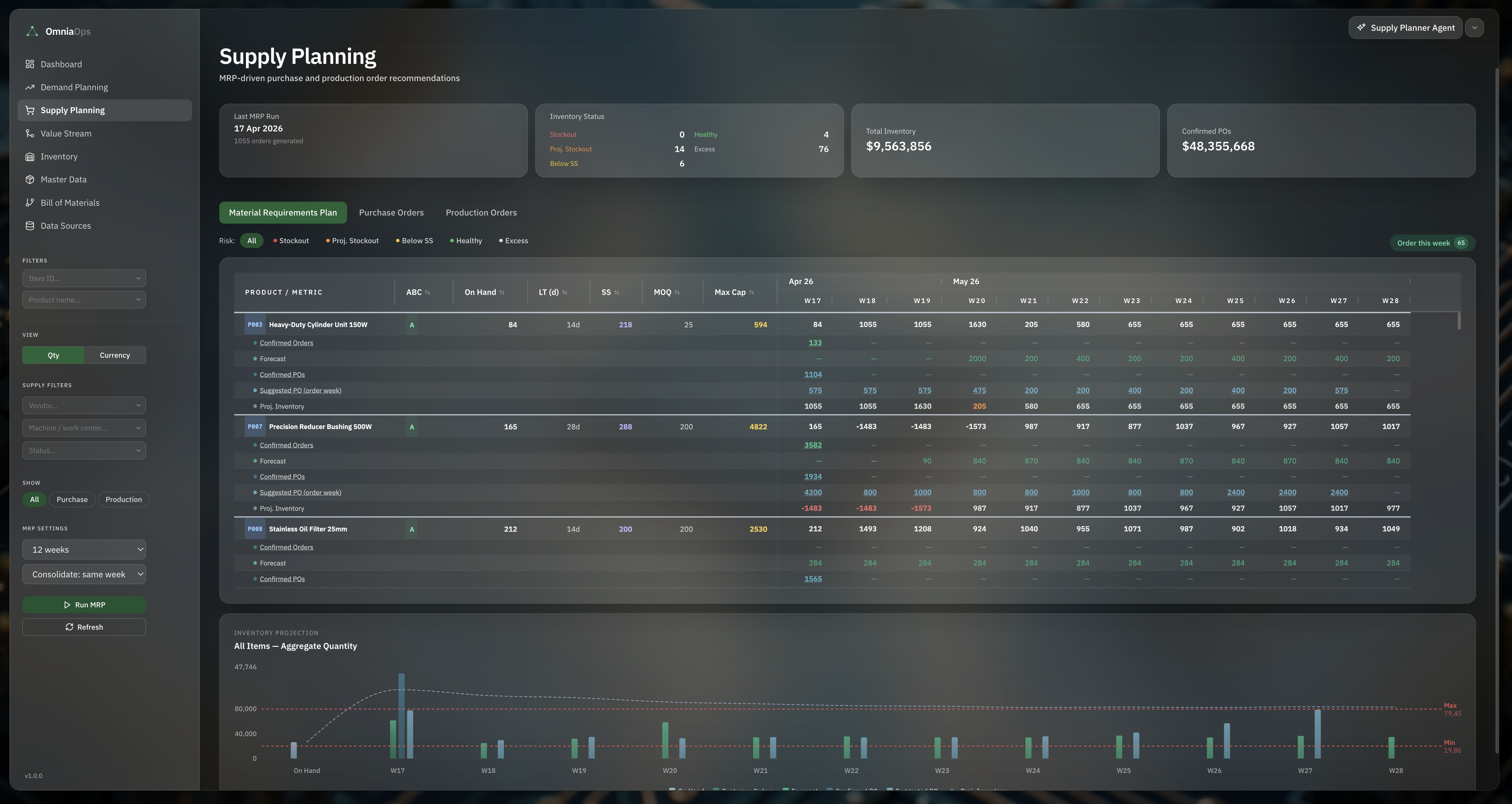The height and width of the screenshot is (804, 1512).
Task: Filter risk by Proj. Stockout
Action: pos(352,241)
